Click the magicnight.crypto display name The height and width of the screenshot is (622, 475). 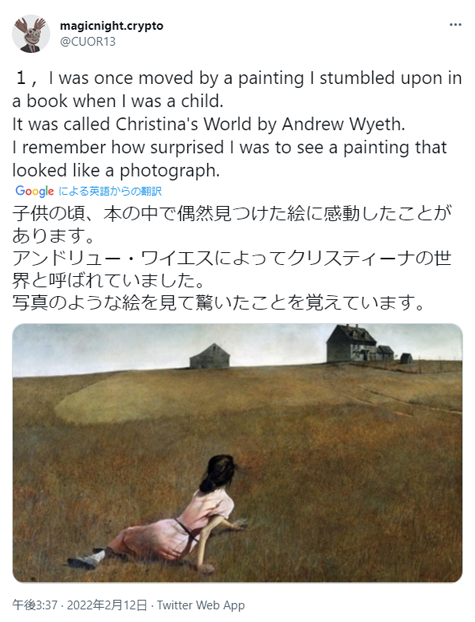coord(112,26)
